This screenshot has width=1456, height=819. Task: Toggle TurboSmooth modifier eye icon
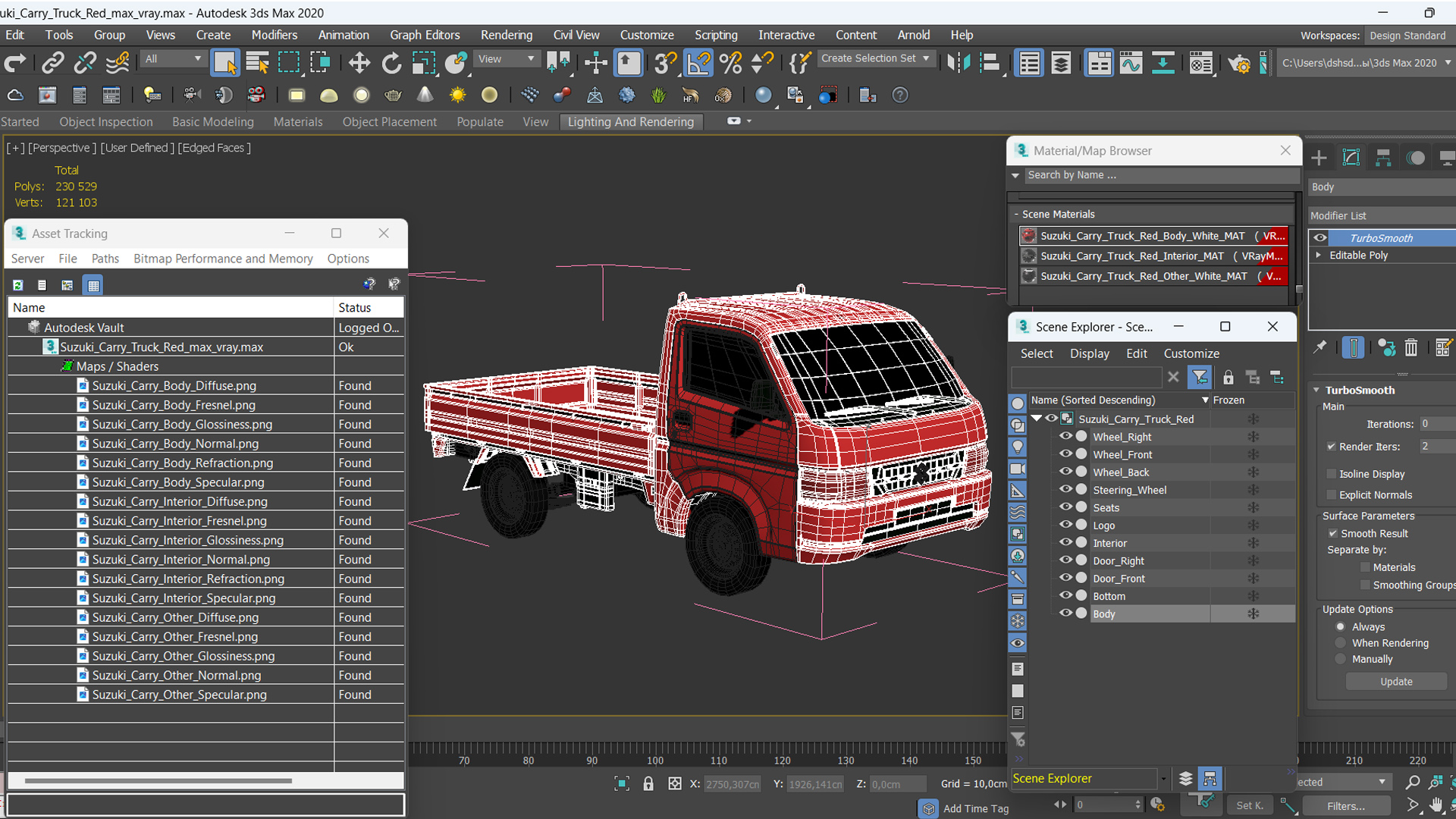(x=1320, y=237)
